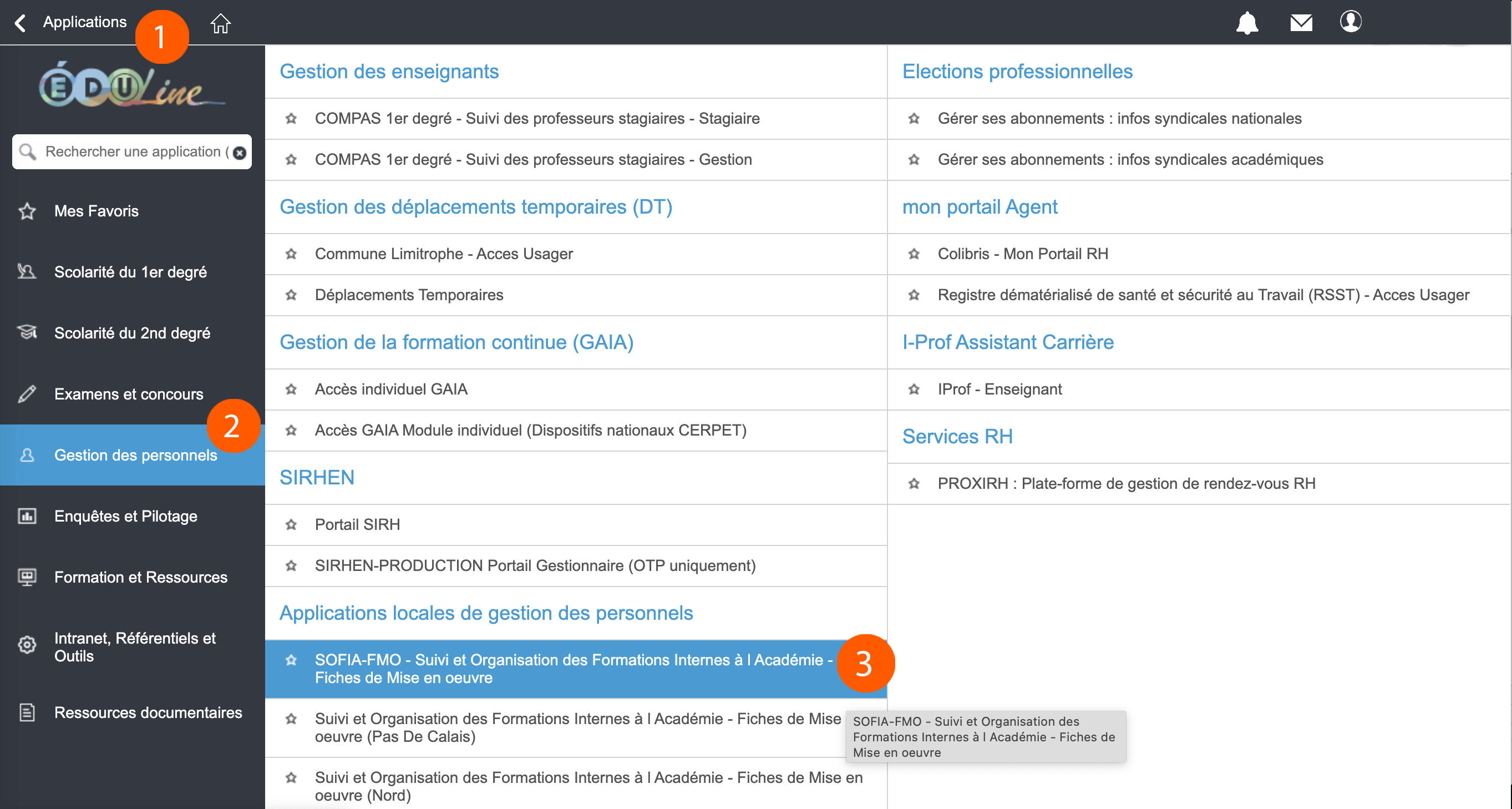
Task: Favorite COMPAS 1er degré Stagiaire with star
Action: 291,119
